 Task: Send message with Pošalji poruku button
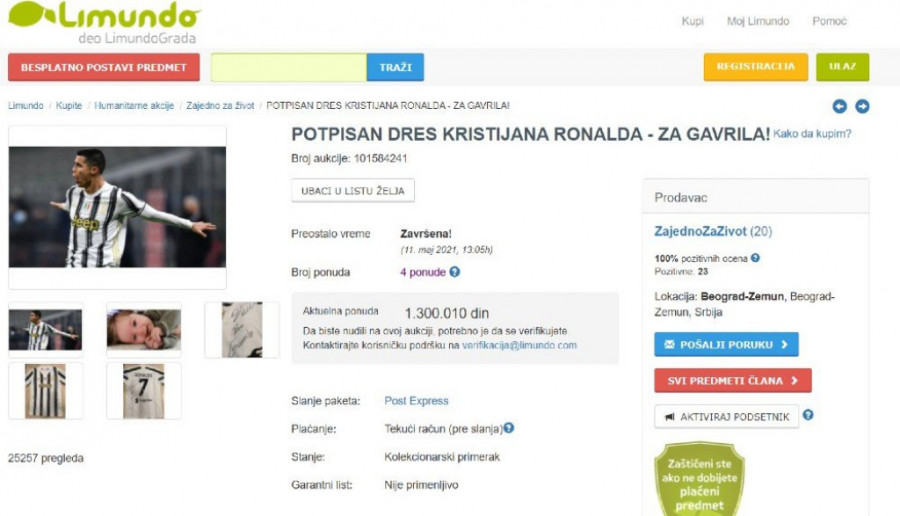726,345
